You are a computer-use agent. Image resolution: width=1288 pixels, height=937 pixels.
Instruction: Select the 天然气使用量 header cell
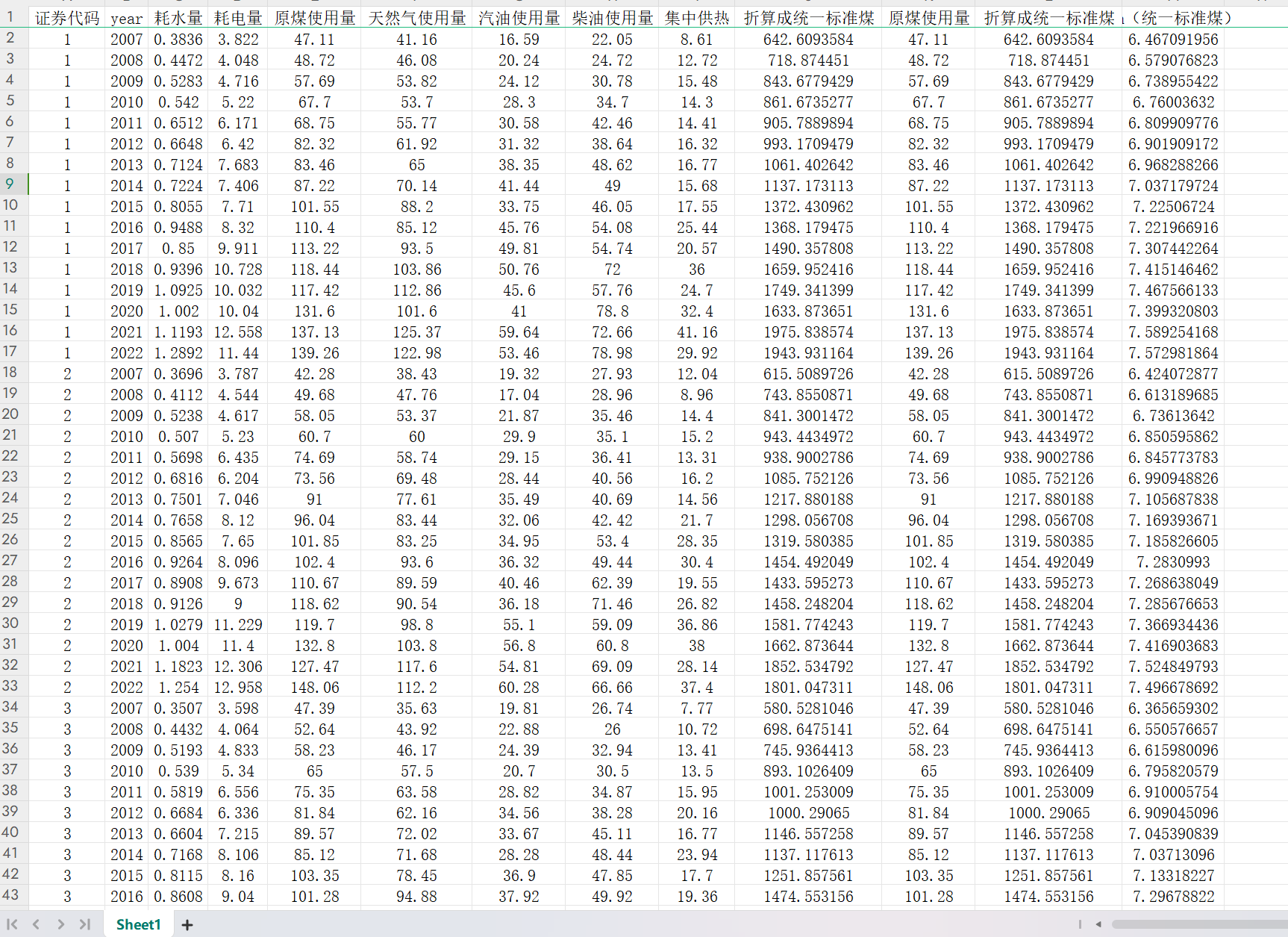click(417, 18)
